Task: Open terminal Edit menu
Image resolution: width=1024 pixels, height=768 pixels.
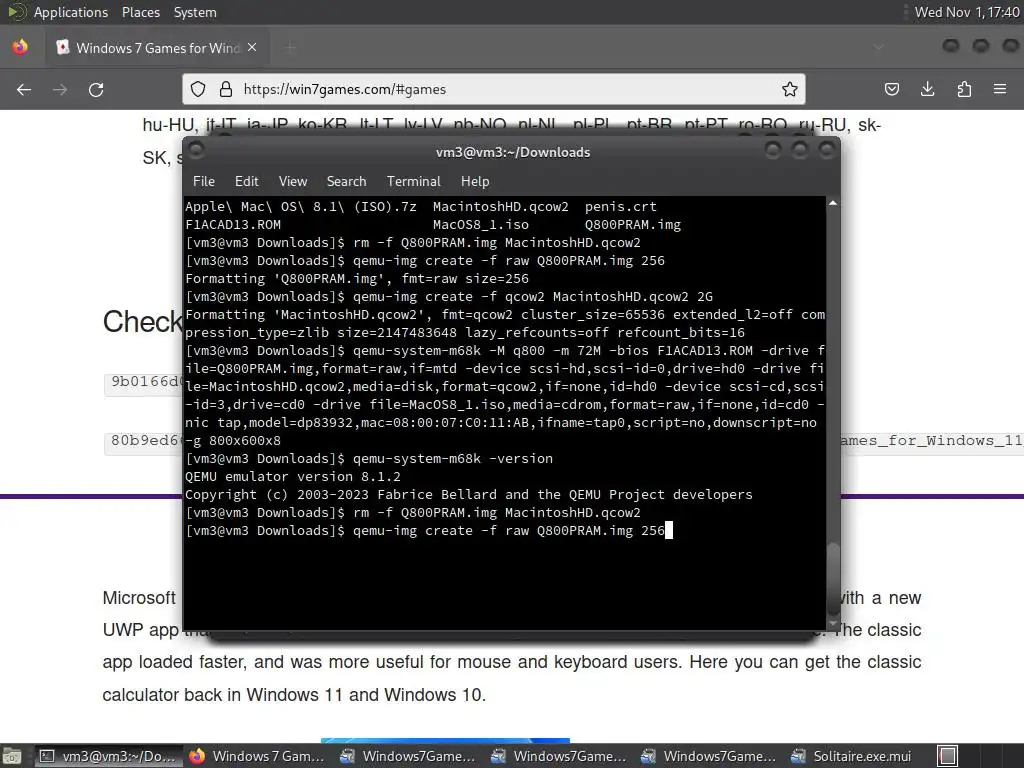Action: point(246,182)
